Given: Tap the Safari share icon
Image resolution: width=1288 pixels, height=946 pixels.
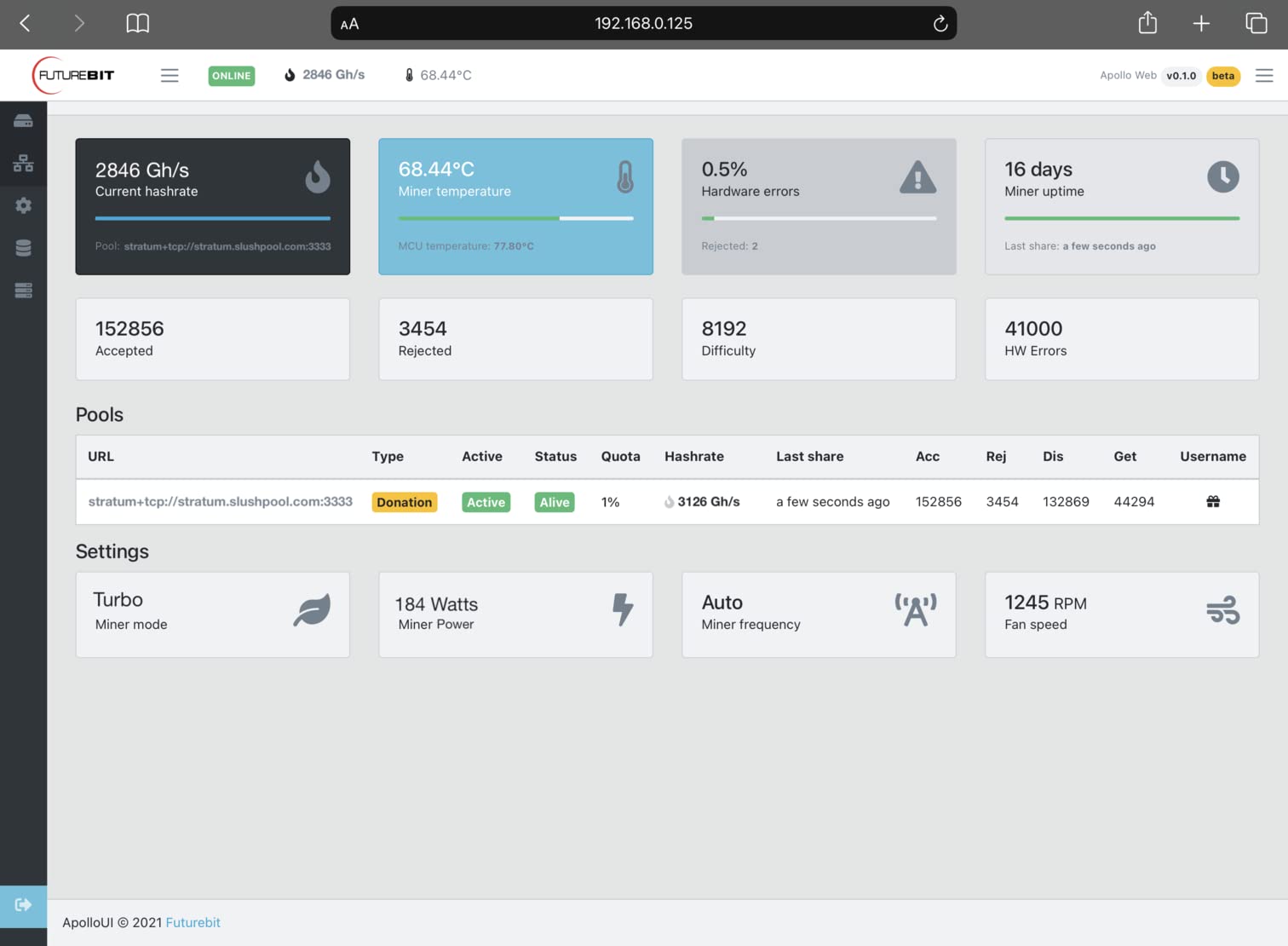Looking at the screenshot, I should coord(1147,23).
